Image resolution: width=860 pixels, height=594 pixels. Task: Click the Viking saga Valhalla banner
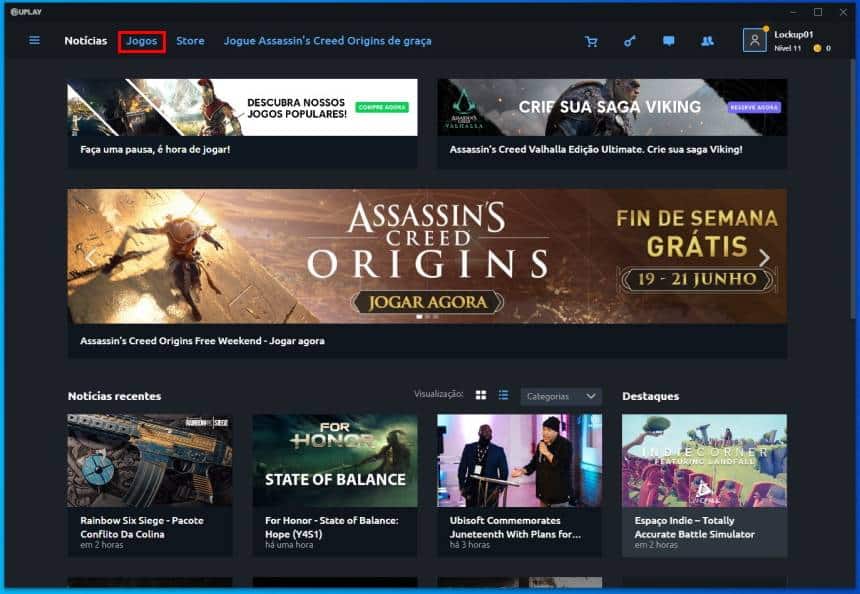coord(612,107)
